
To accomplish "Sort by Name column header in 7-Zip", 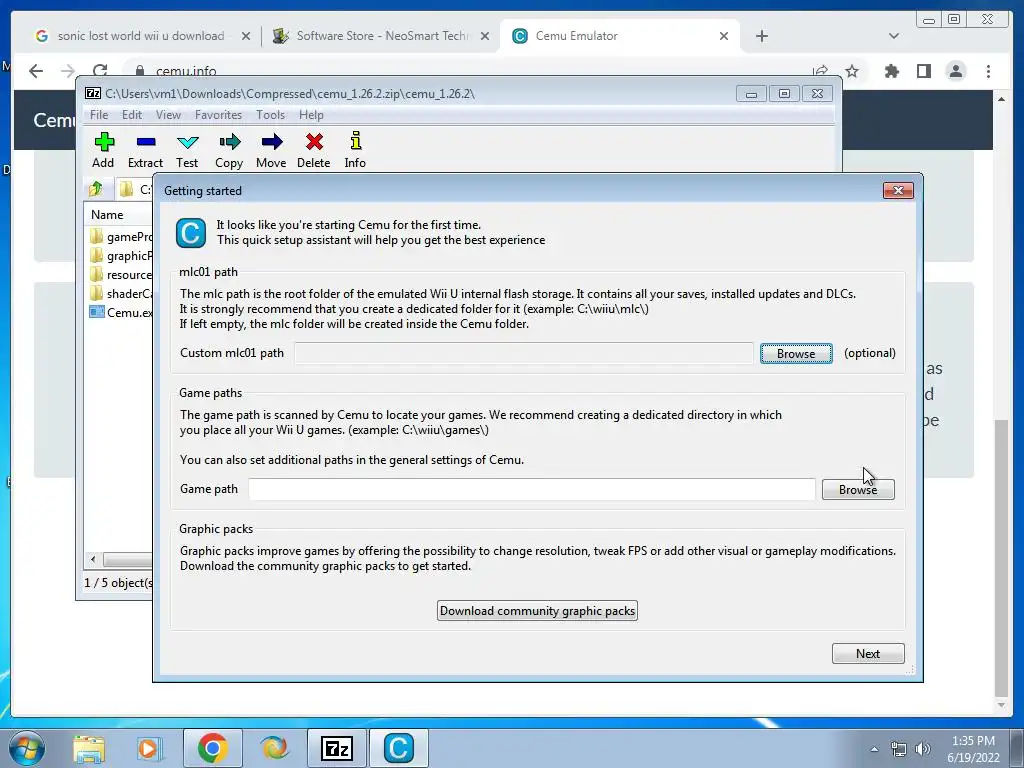I will point(118,214).
